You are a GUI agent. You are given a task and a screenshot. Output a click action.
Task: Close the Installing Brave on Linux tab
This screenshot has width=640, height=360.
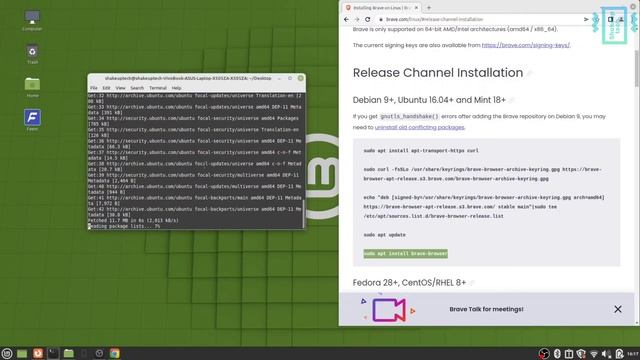[x=416, y=8]
